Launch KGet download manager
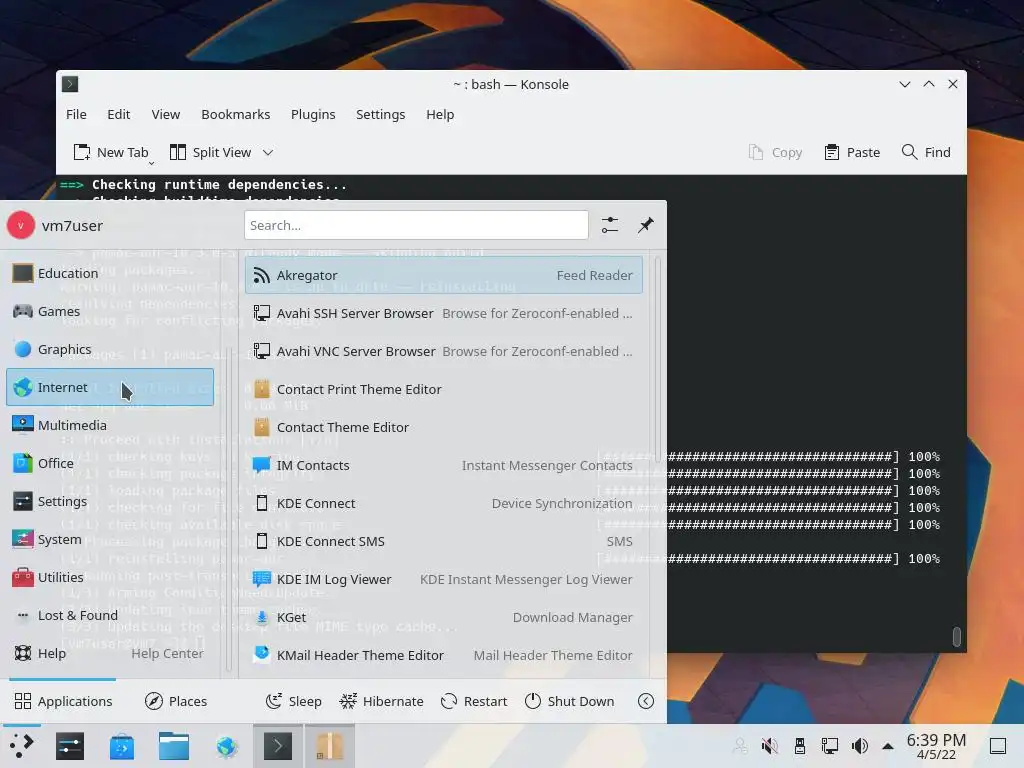Viewport: 1024px width, 768px height. 443,617
